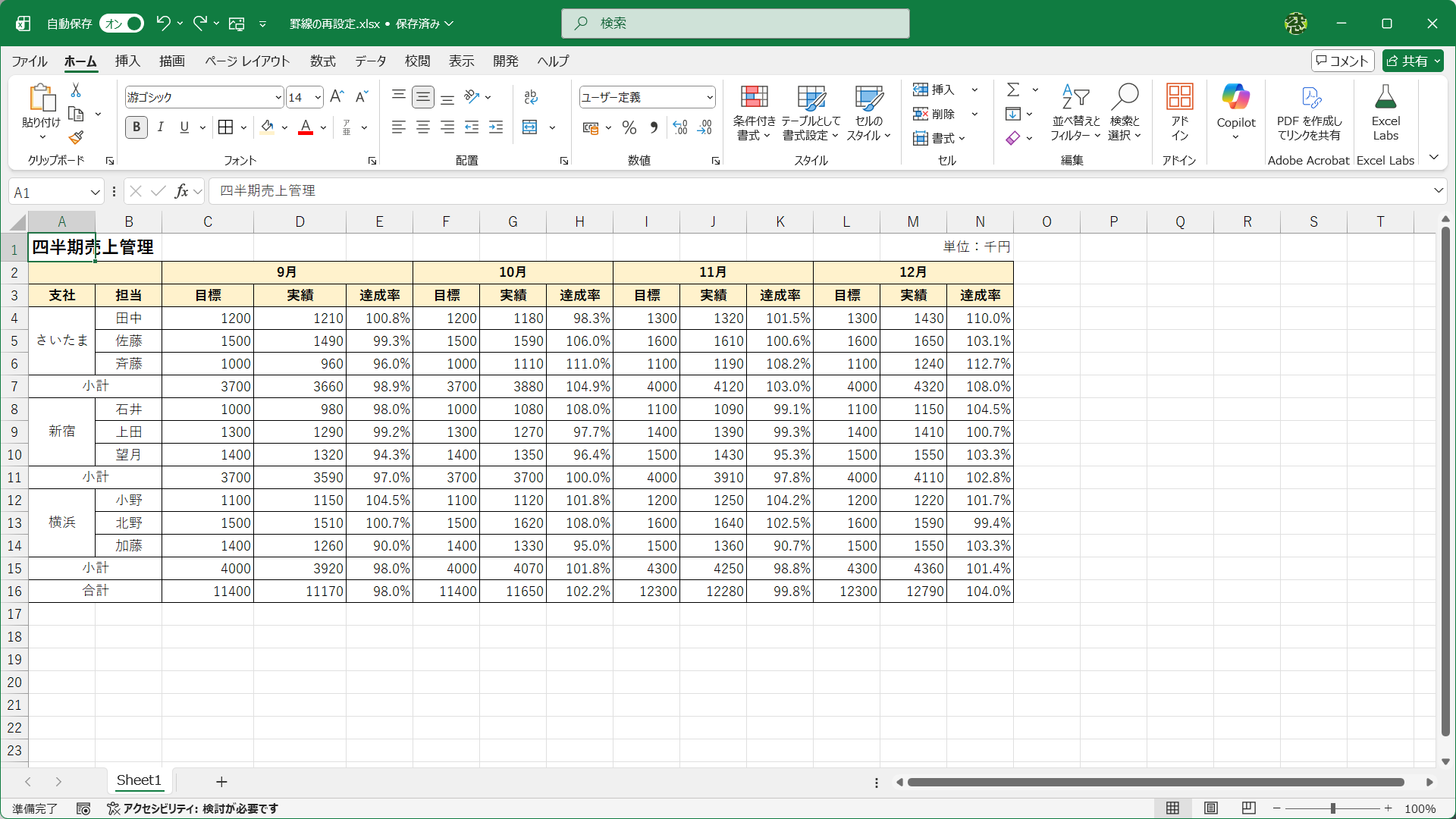Open the Insert ribbon tab
The width and height of the screenshot is (1456, 819).
(127, 61)
